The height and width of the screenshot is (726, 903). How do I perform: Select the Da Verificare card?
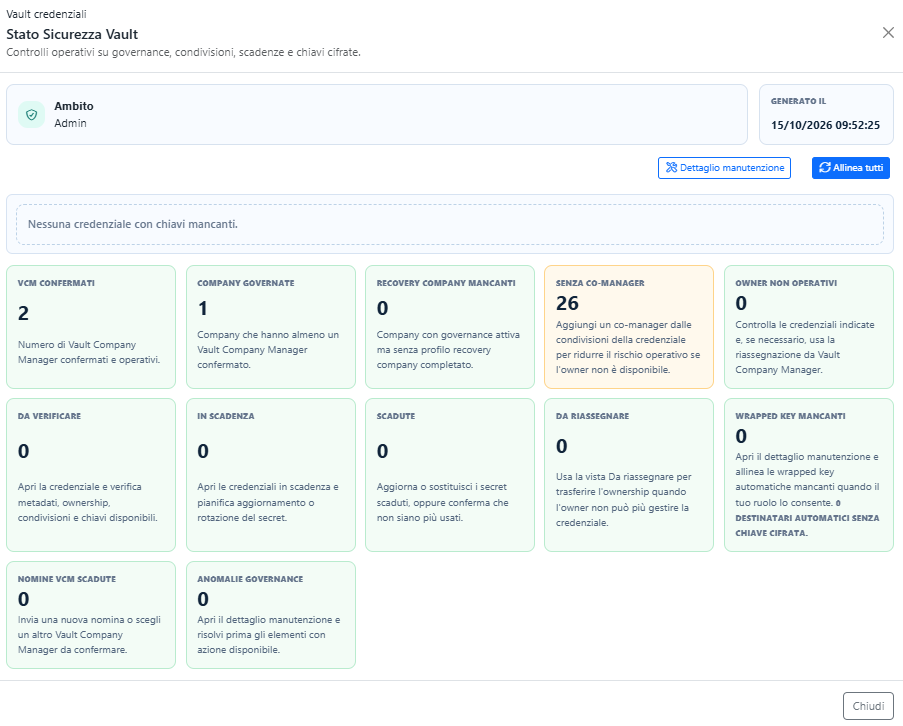[91, 475]
